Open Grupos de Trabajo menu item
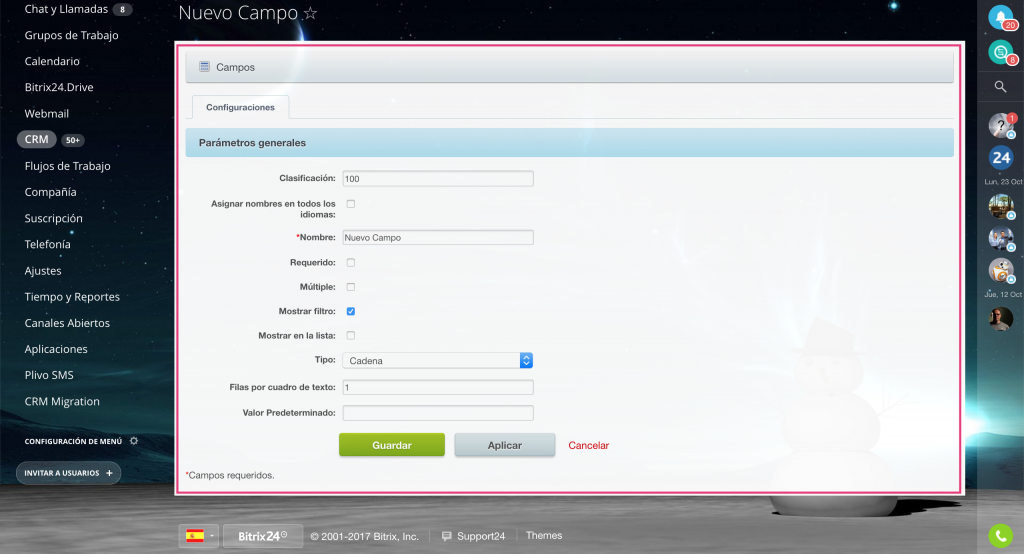1024x554 pixels. point(71,35)
